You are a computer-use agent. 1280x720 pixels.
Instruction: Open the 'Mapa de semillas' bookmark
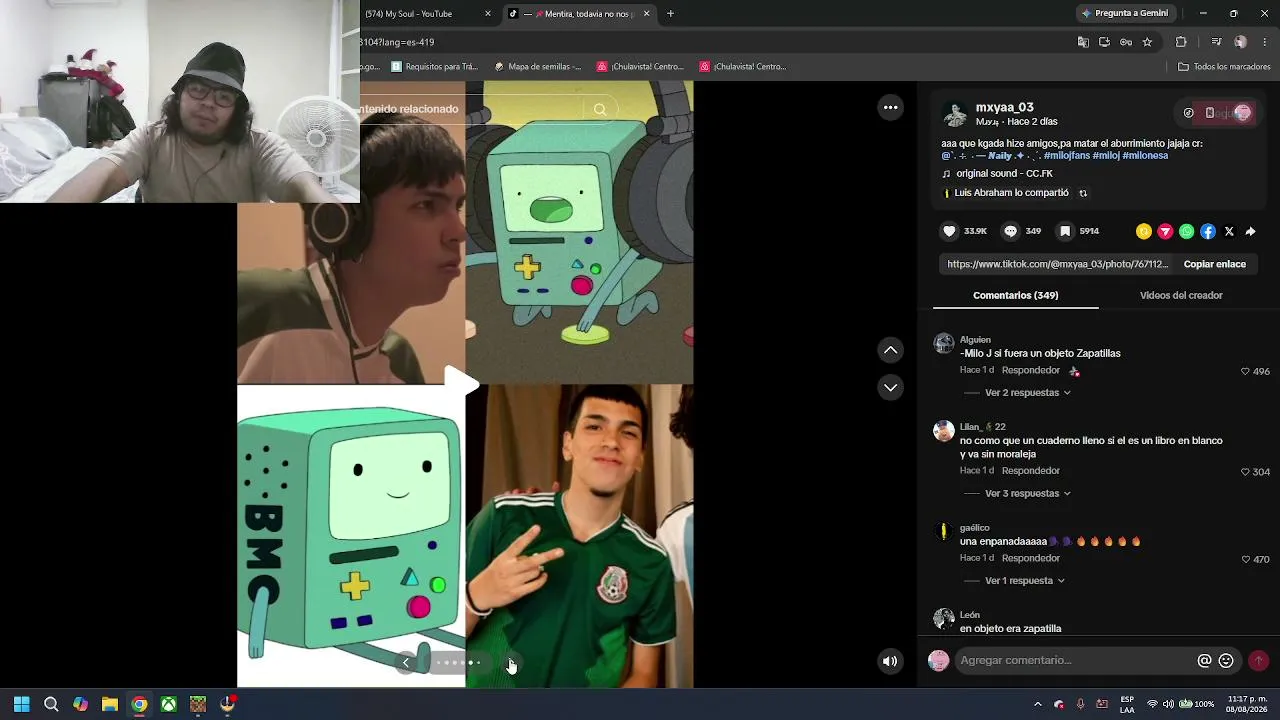click(x=538, y=67)
